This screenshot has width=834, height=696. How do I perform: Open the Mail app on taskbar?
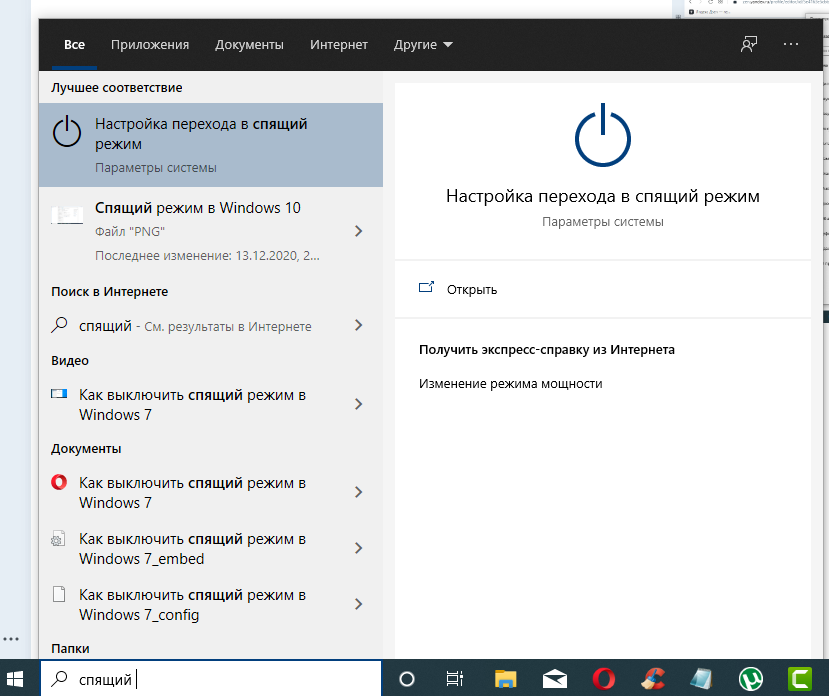[555, 679]
